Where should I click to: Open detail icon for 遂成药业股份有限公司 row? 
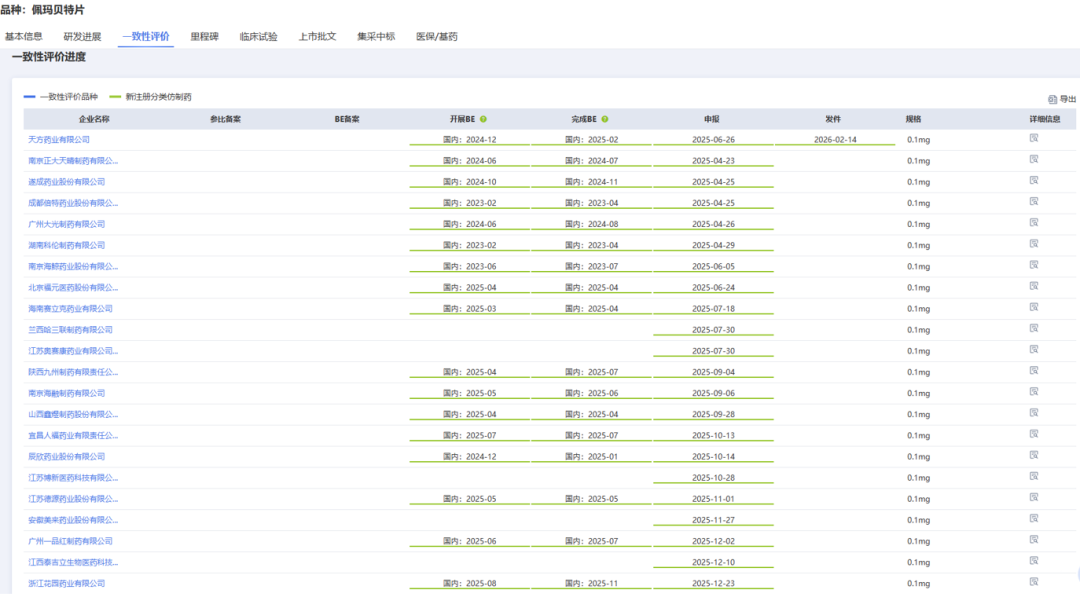1034,181
